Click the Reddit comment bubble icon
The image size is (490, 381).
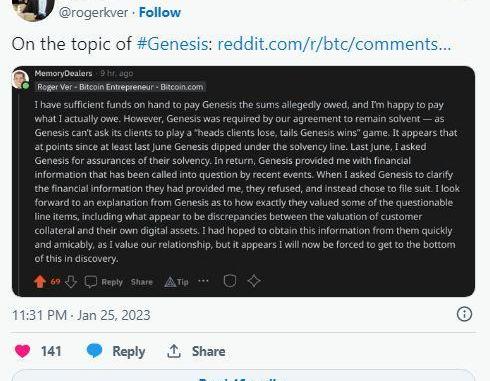coord(91,282)
